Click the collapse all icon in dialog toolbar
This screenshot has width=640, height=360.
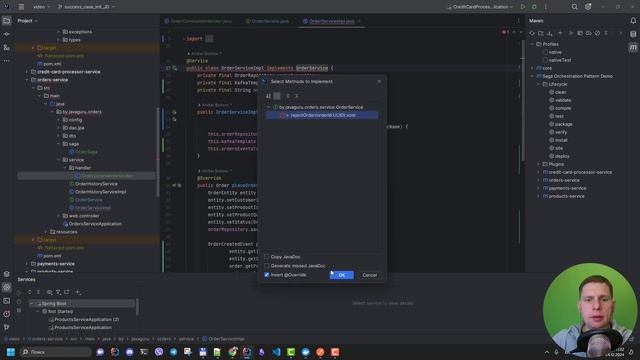pyautogui.click(x=297, y=96)
